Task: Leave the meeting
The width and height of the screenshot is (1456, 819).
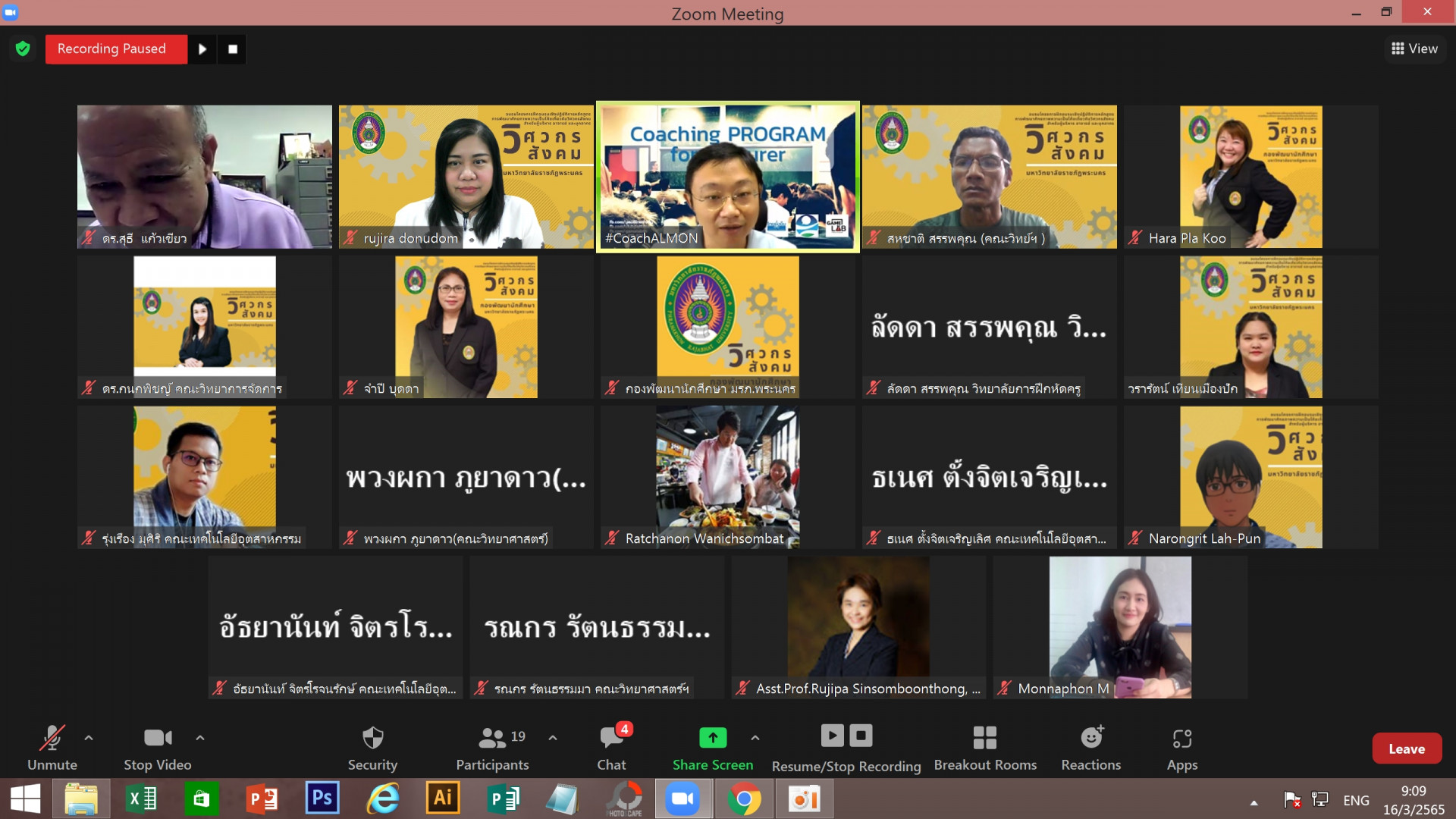Action: (1407, 748)
